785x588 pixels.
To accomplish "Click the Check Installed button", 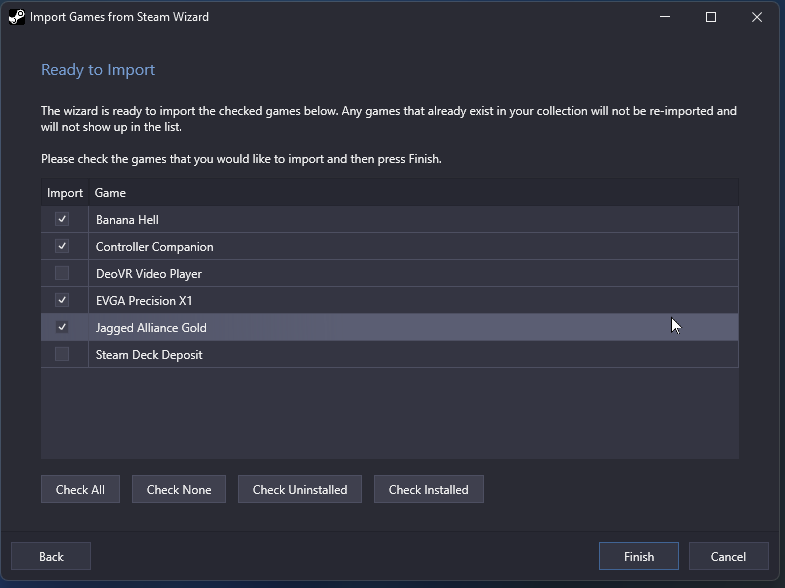I will [x=429, y=489].
